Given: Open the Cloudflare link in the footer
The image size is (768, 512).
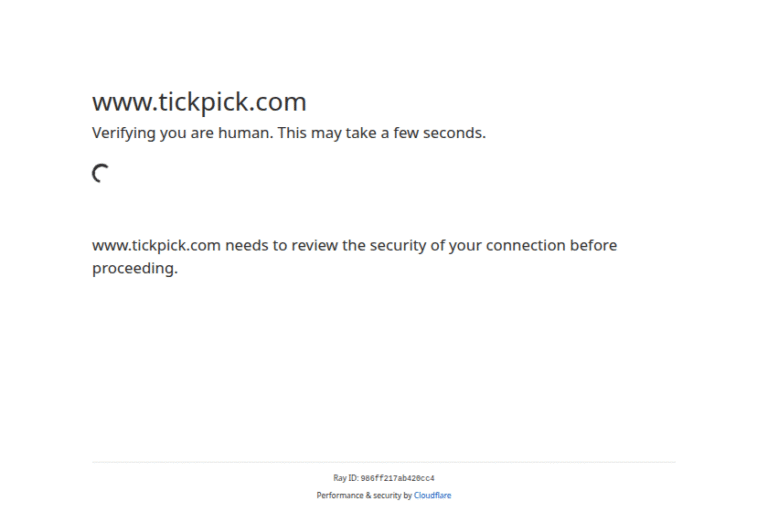Looking at the screenshot, I should click(x=432, y=495).
